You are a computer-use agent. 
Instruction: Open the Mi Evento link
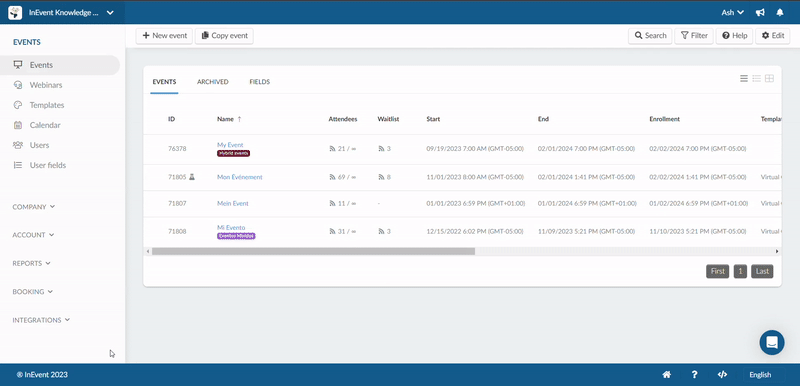(231, 227)
